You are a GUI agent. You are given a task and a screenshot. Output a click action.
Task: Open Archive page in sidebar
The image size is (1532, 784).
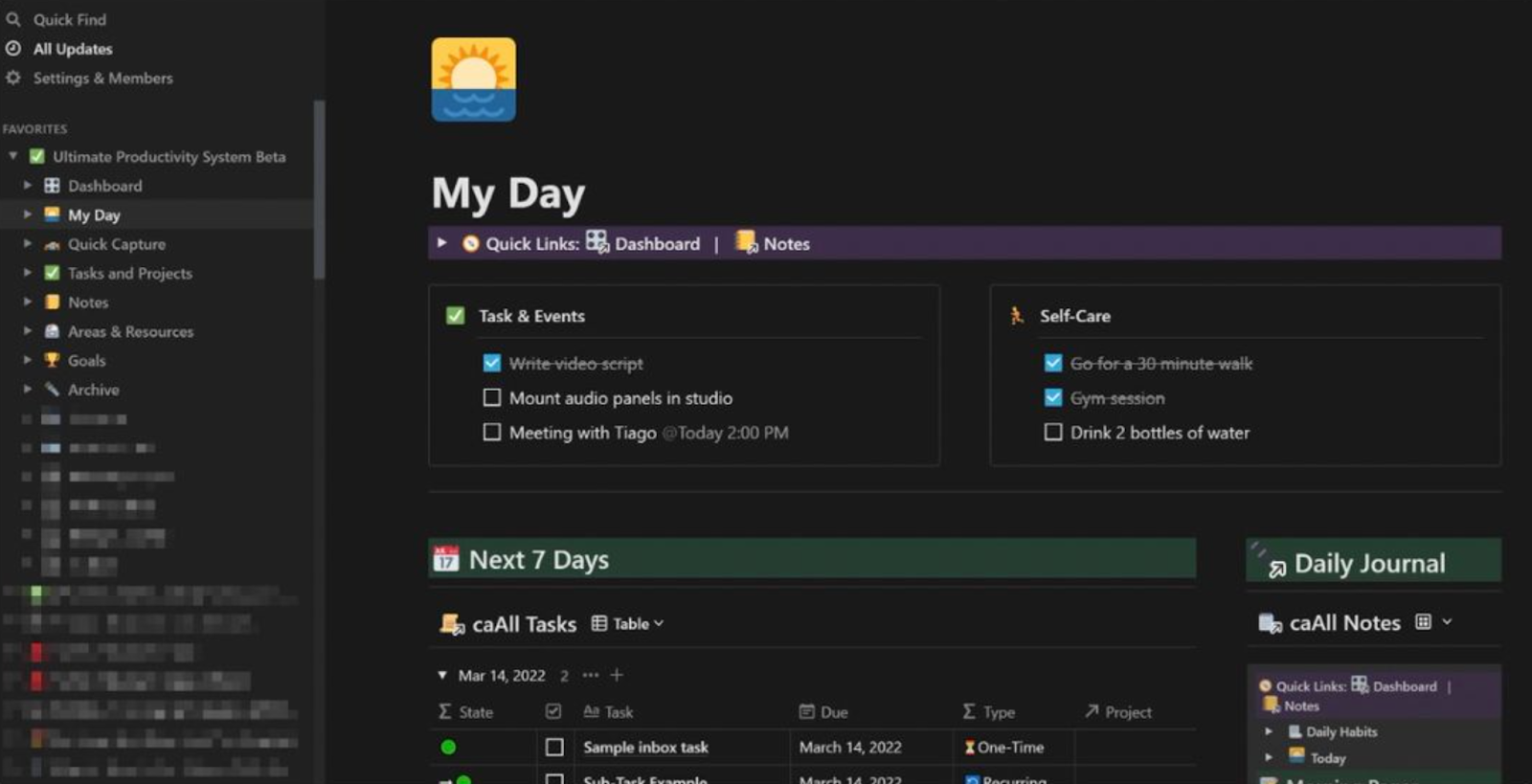[x=93, y=390]
